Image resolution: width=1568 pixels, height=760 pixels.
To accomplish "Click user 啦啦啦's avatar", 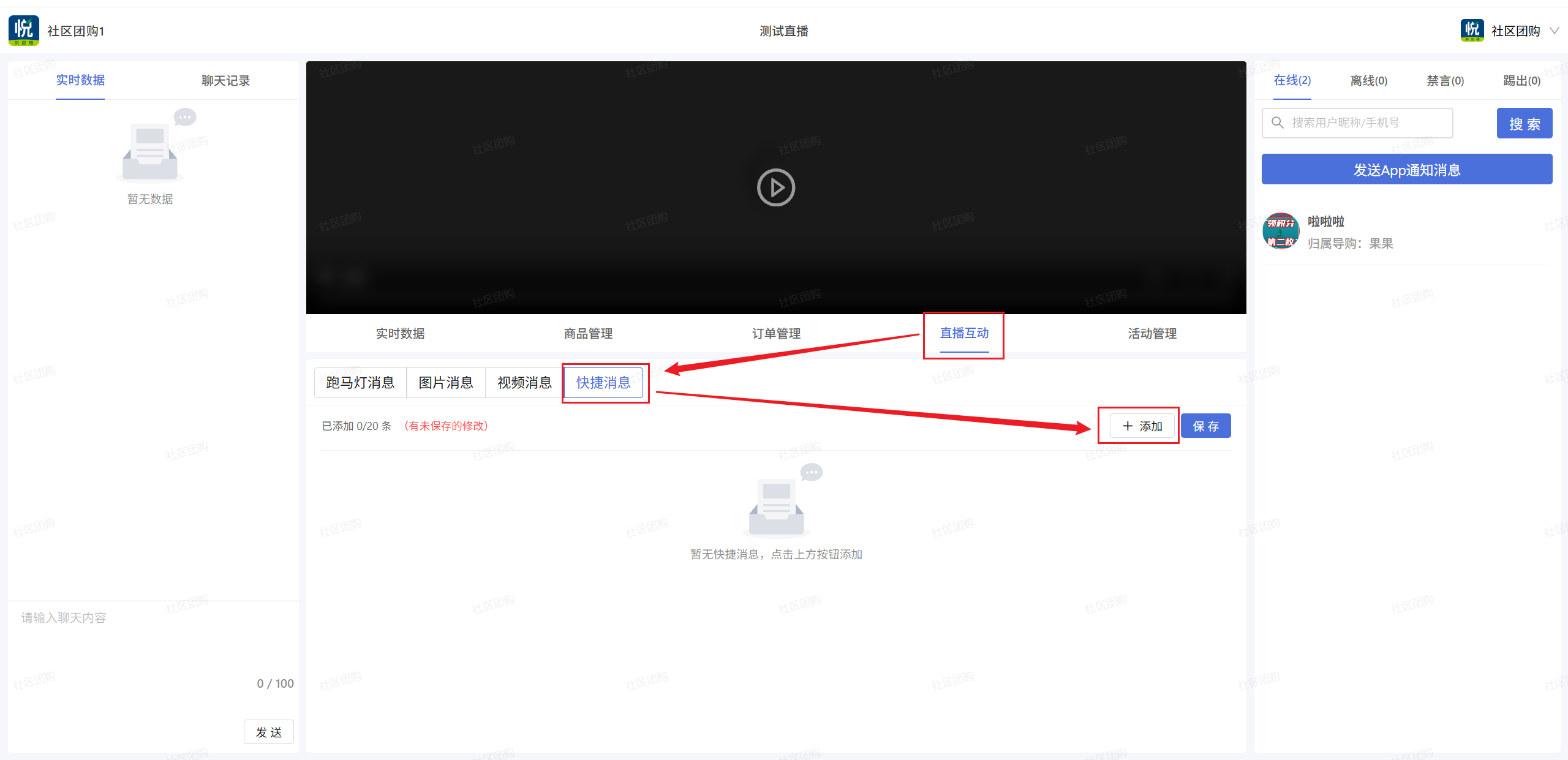I will tap(1281, 231).
